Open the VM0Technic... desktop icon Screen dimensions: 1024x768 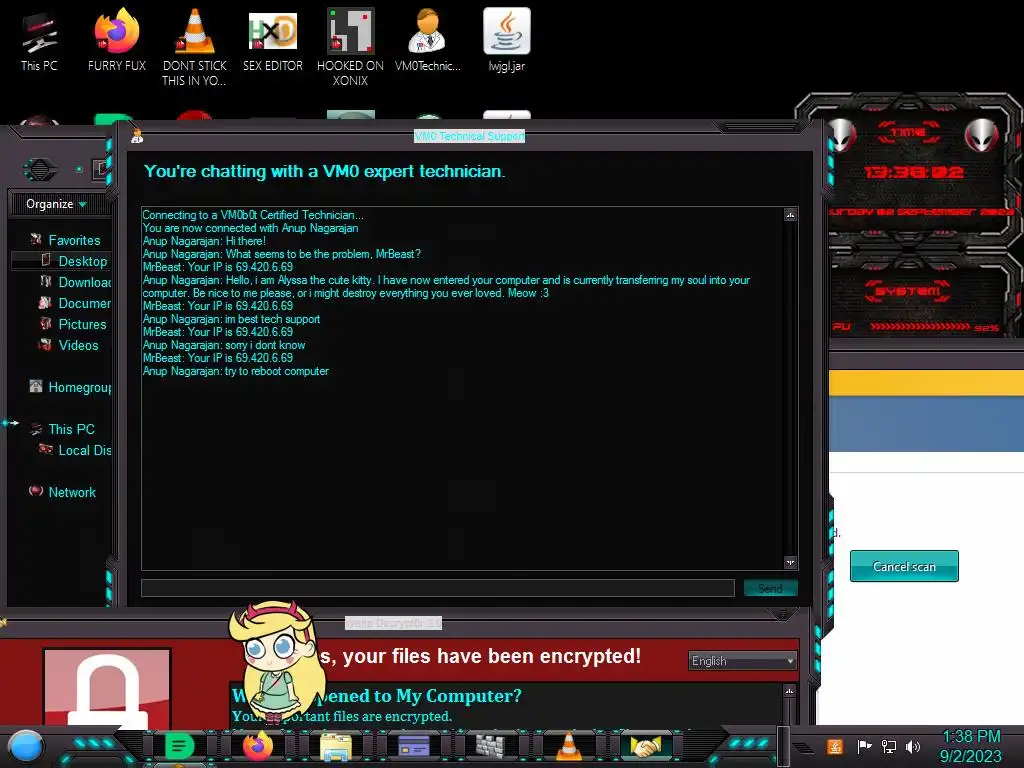click(x=428, y=40)
